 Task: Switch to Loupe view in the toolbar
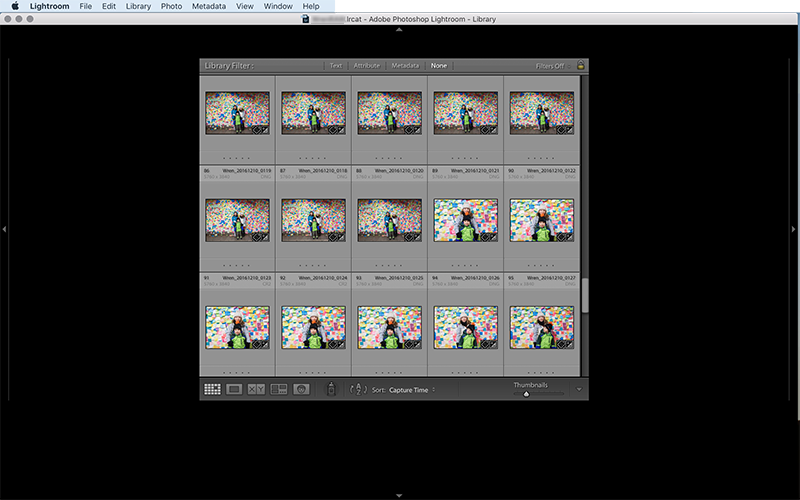click(234, 389)
